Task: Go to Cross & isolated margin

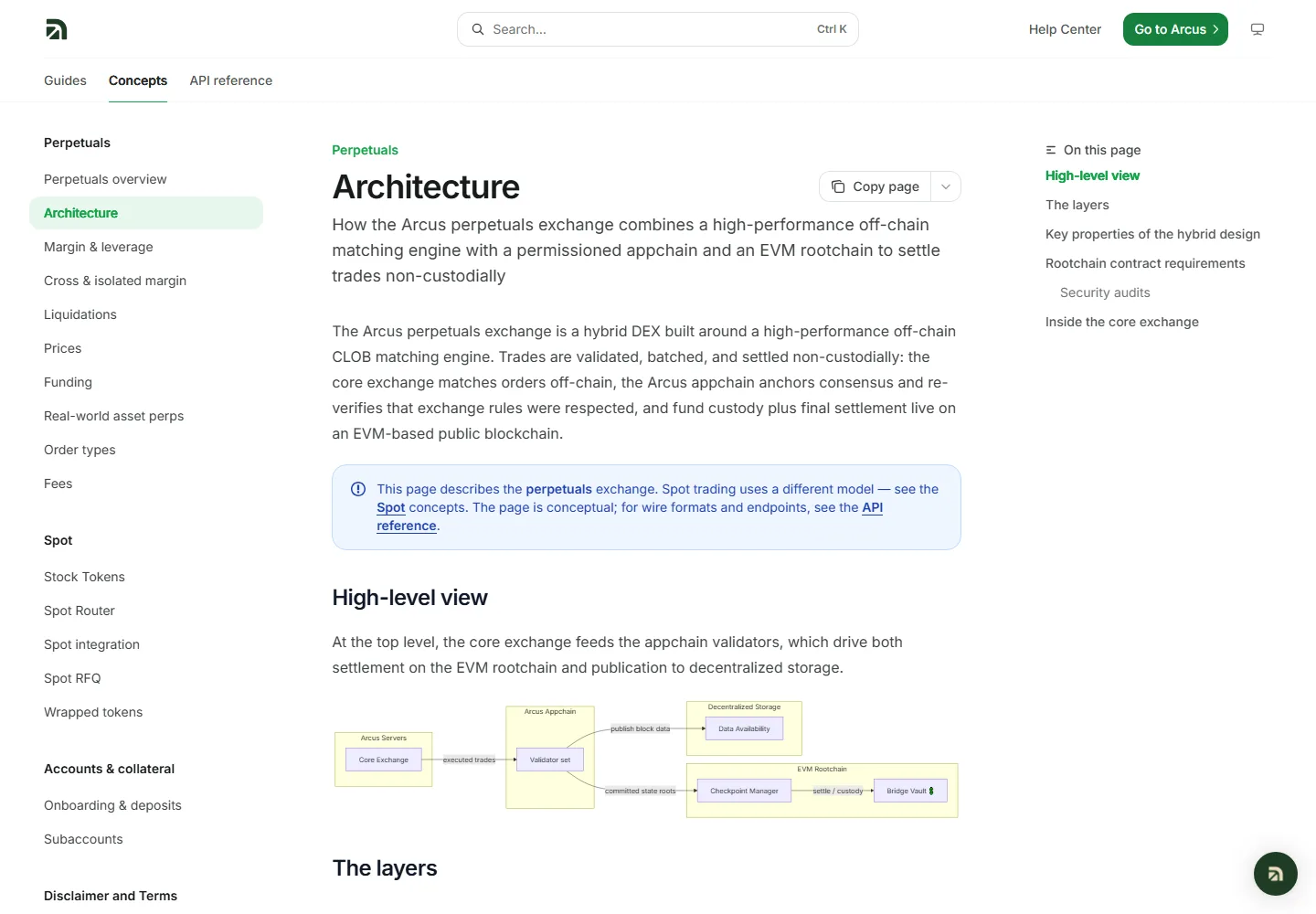Action: [x=146, y=281]
